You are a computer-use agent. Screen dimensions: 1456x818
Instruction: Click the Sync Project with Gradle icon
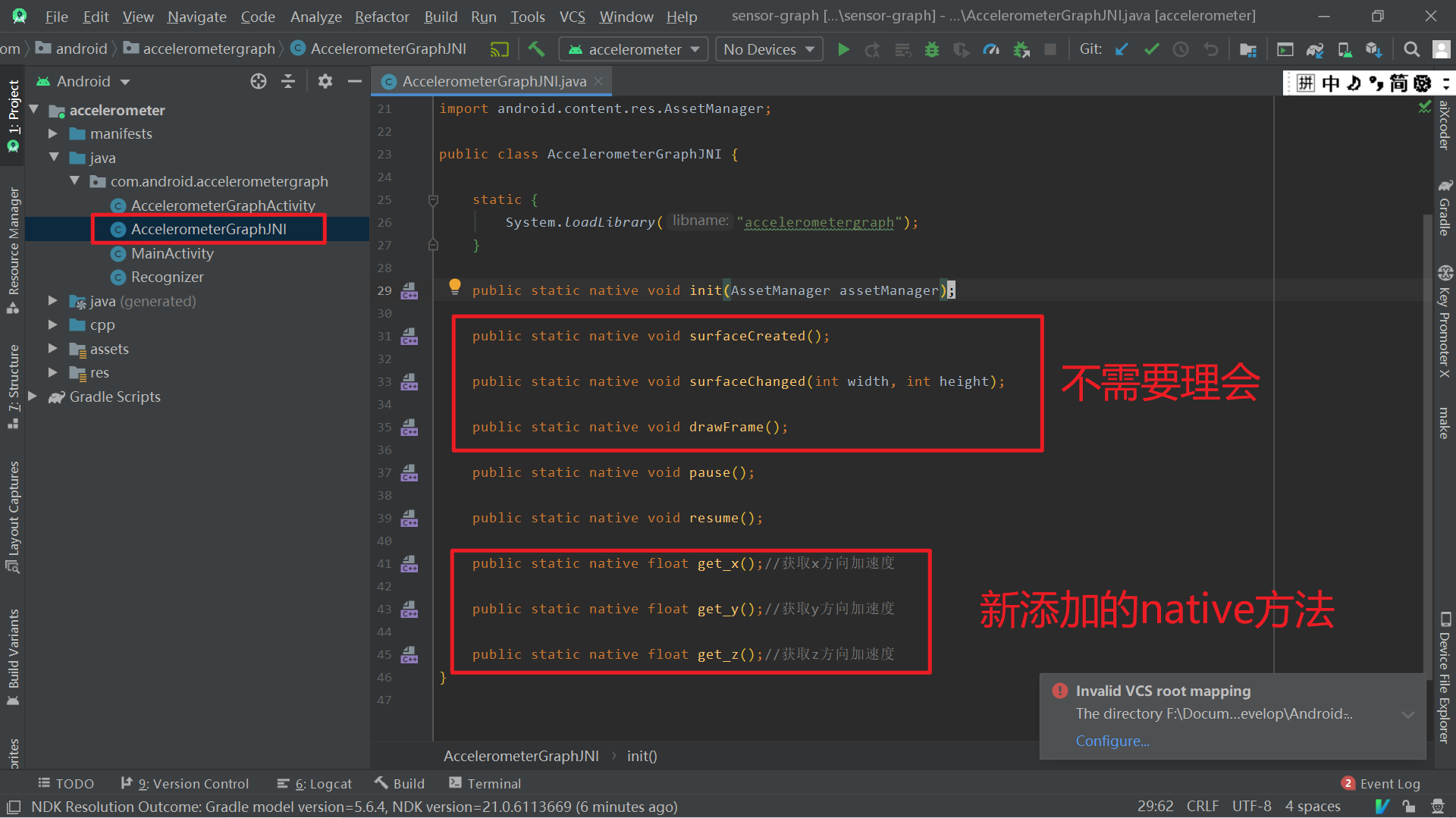pos(1315,49)
